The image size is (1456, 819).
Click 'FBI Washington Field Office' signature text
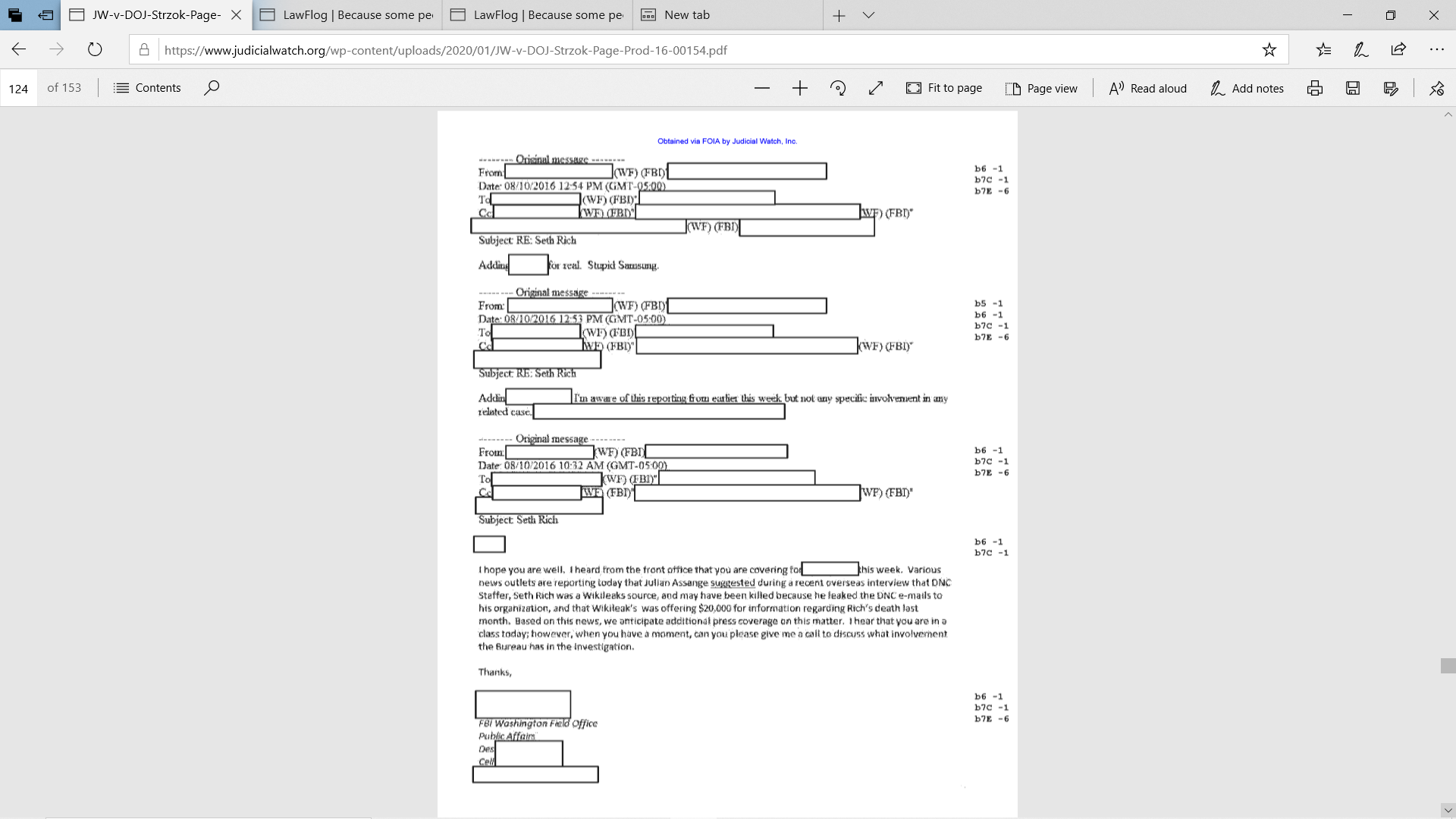(x=538, y=723)
